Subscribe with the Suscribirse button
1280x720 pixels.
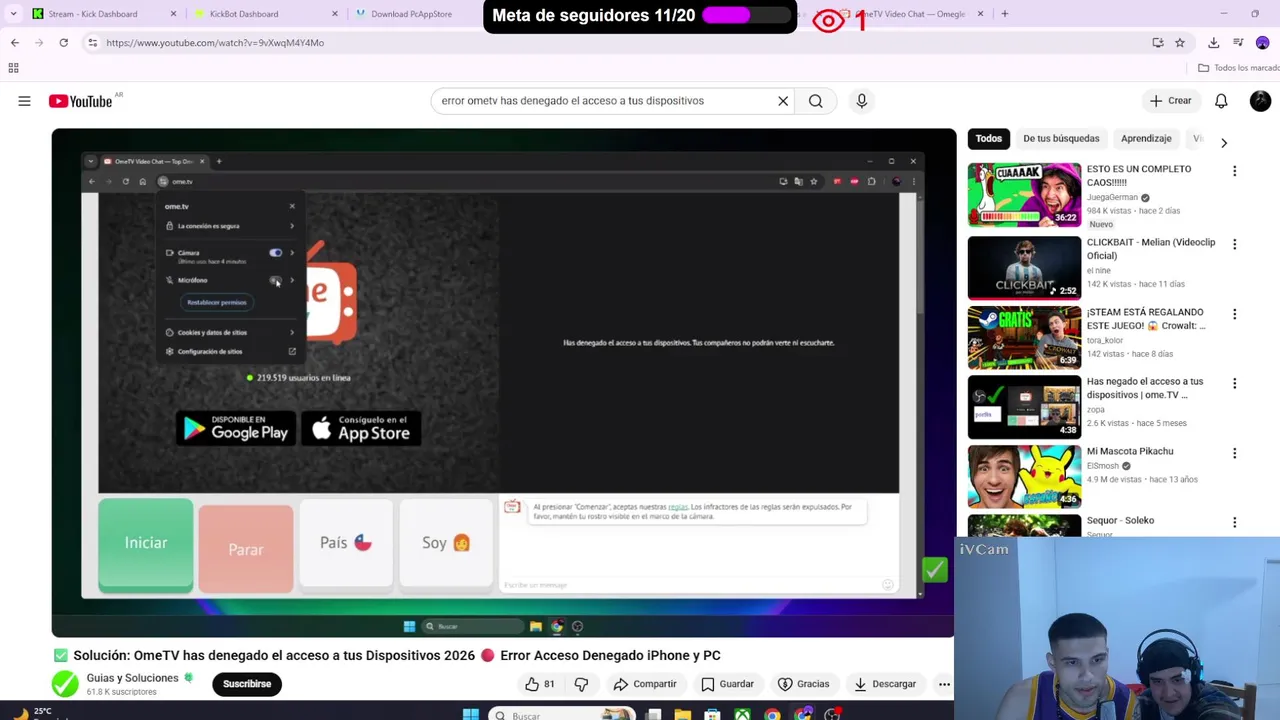tap(247, 684)
